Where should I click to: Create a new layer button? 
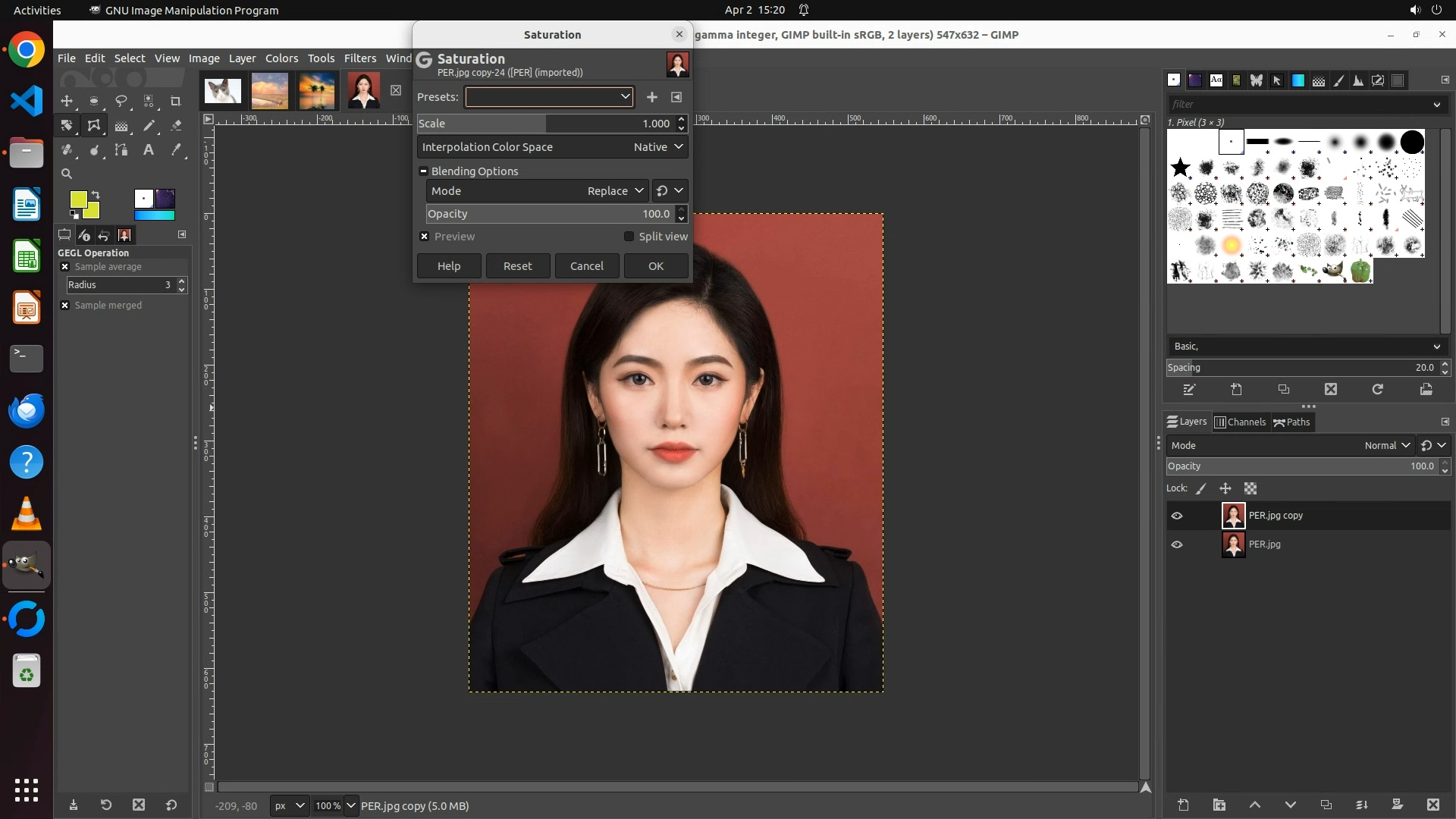[x=1183, y=805]
